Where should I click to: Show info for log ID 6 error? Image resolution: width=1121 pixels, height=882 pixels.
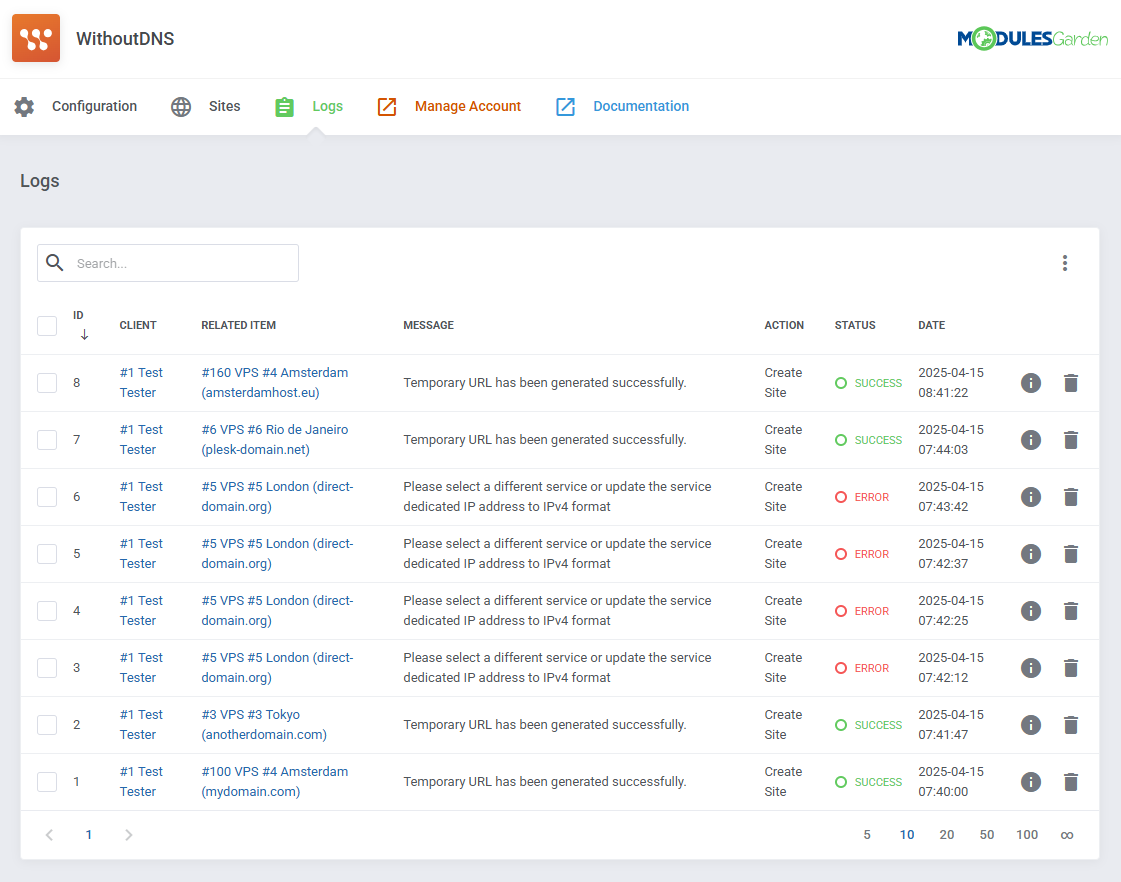(1031, 497)
